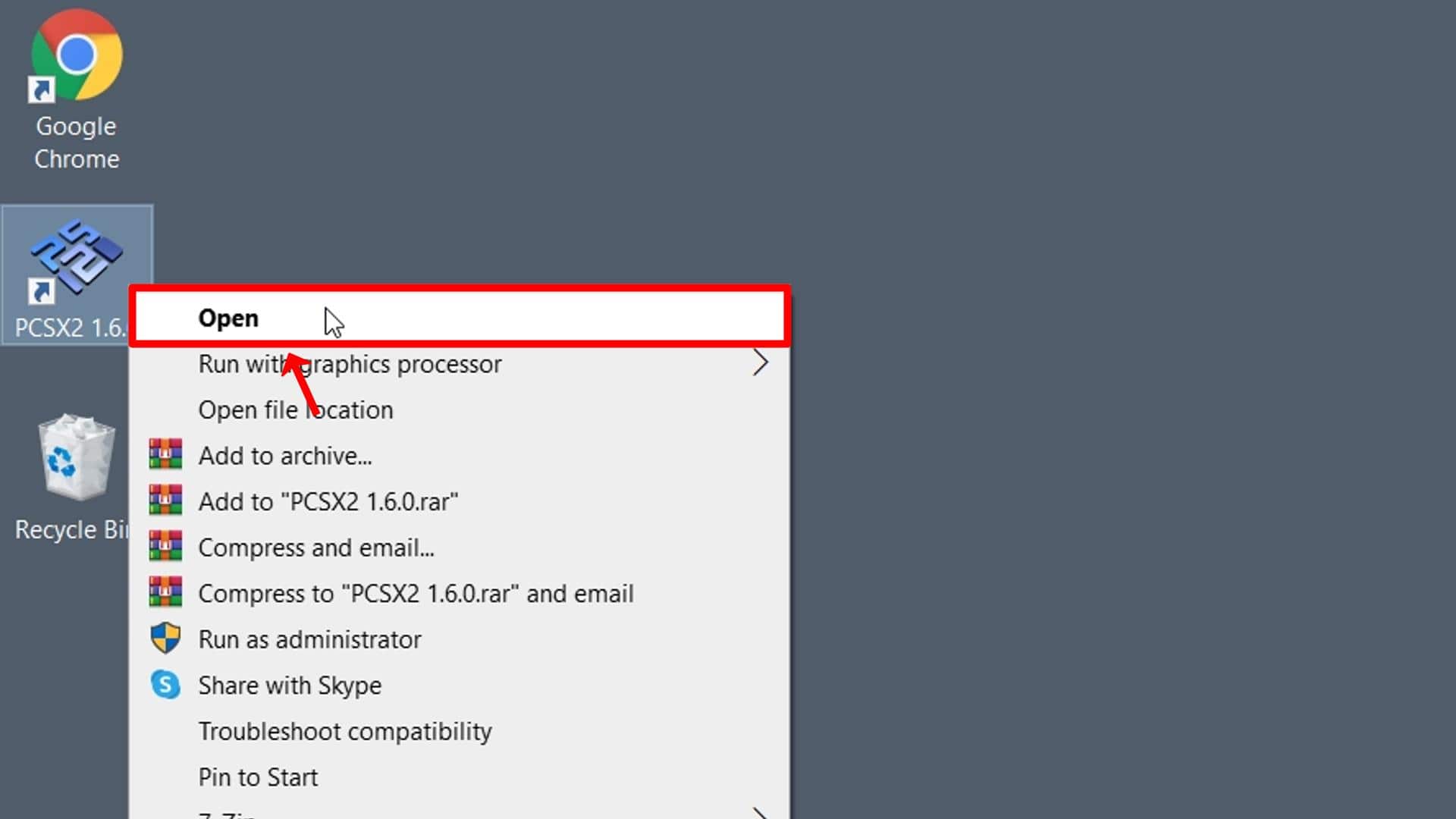Select 'Open' from context menu
The width and height of the screenshot is (1456, 819).
click(460, 317)
